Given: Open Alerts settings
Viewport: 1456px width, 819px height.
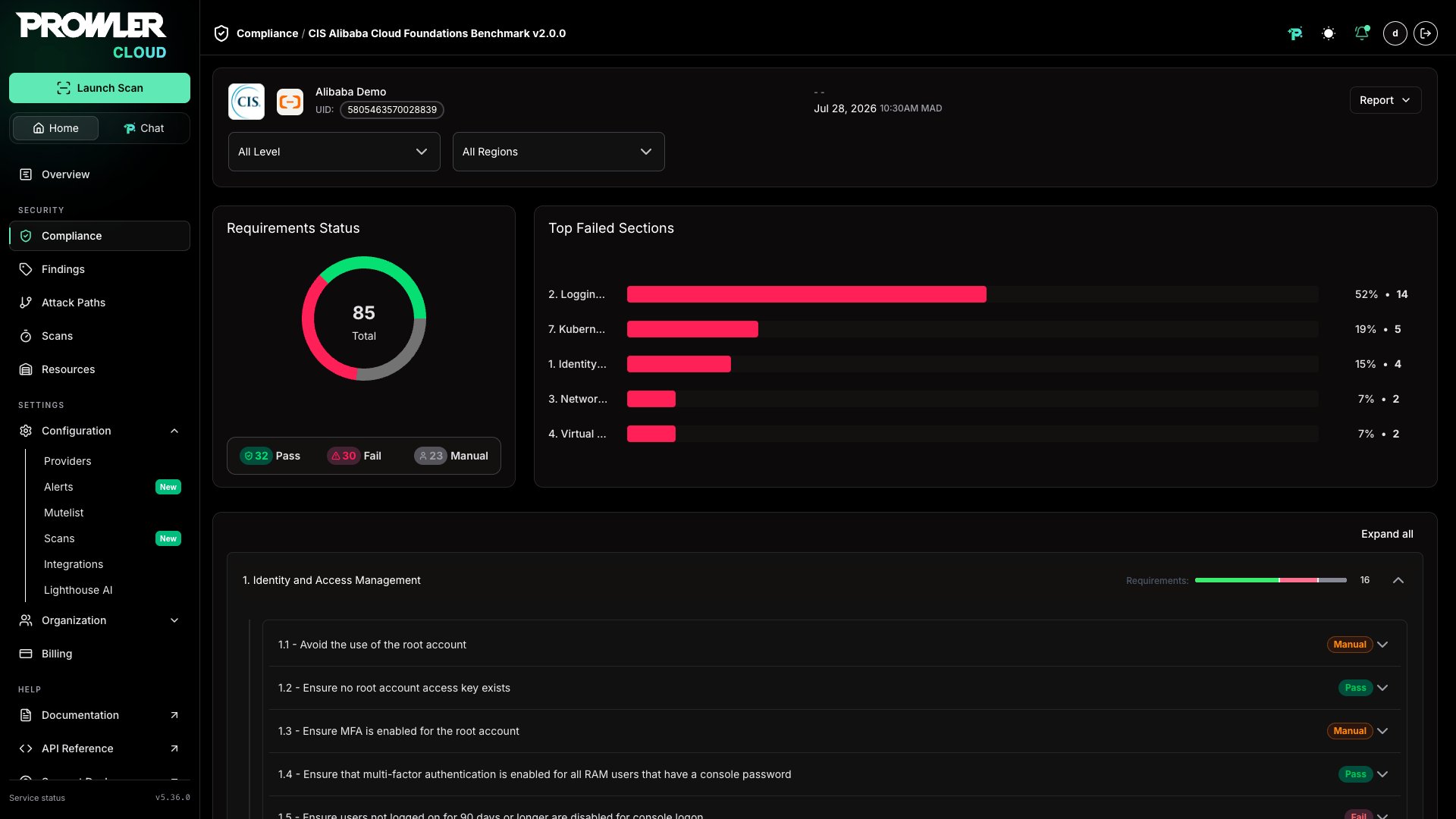Looking at the screenshot, I should pyautogui.click(x=58, y=487).
